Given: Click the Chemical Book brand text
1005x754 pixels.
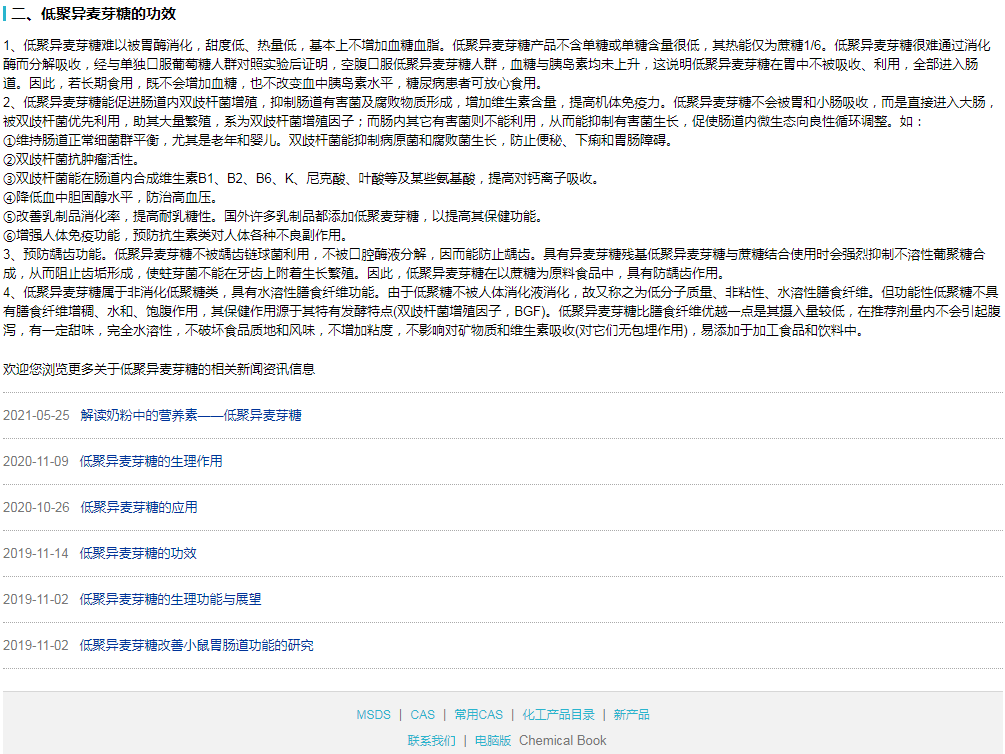Looking at the screenshot, I should coord(562,740).
